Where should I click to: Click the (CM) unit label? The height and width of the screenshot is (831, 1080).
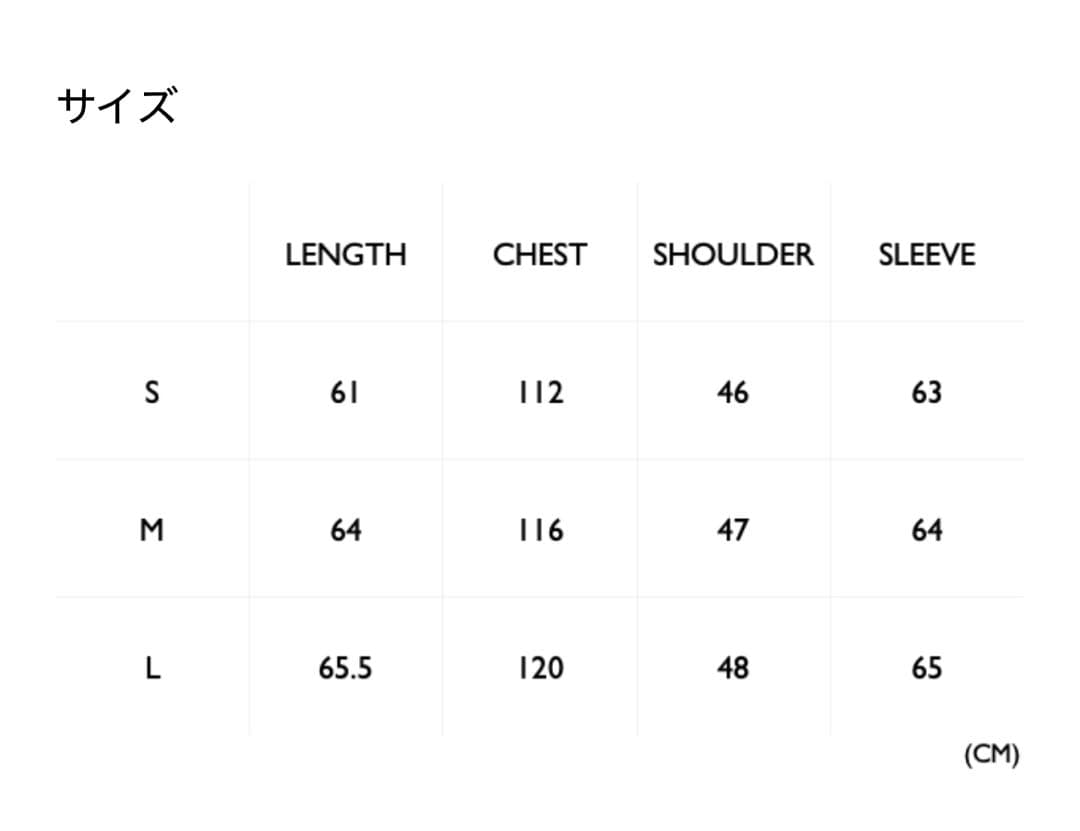point(991,755)
